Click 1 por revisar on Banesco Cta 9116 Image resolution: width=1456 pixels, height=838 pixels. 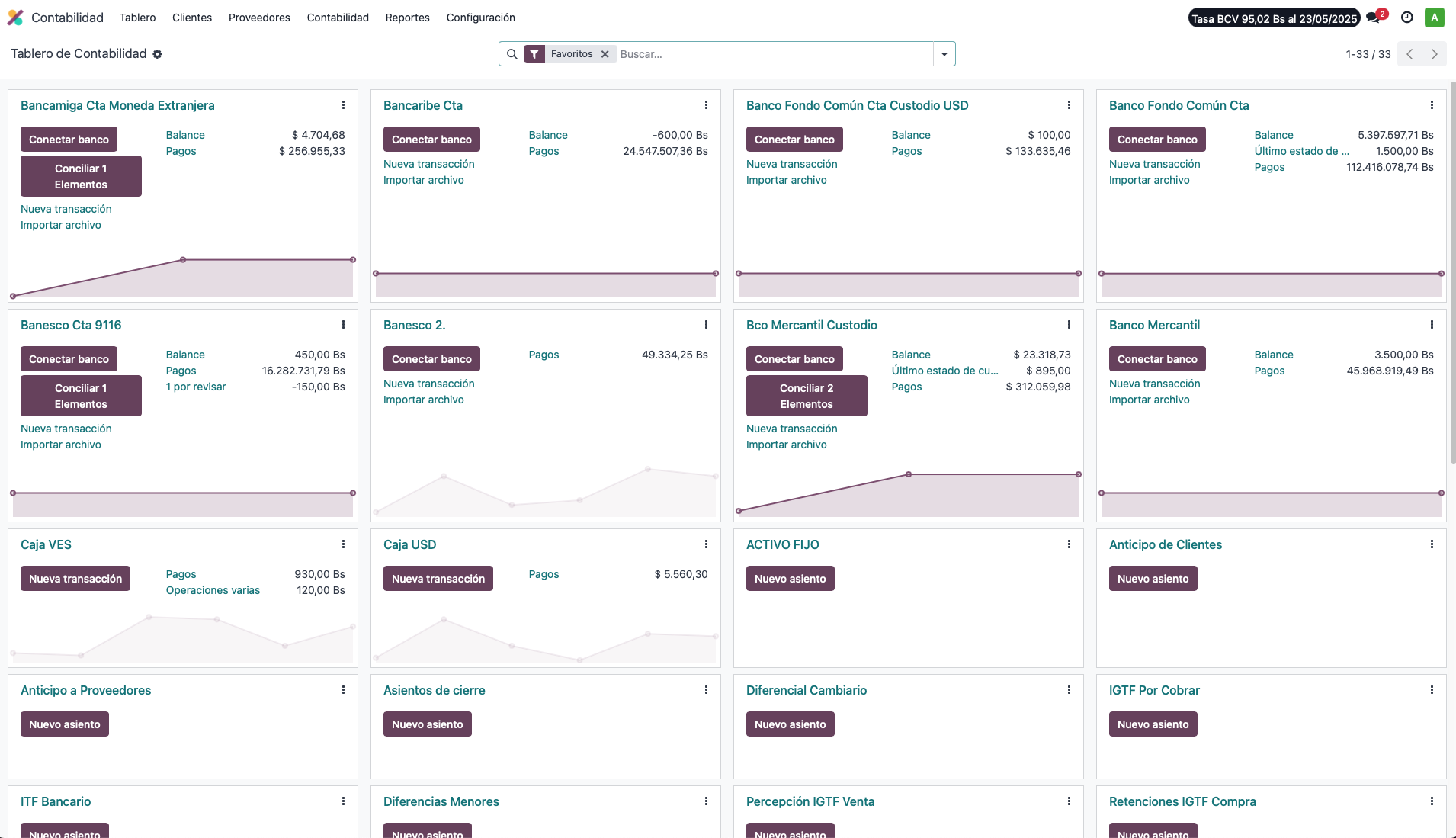(196, 387)
